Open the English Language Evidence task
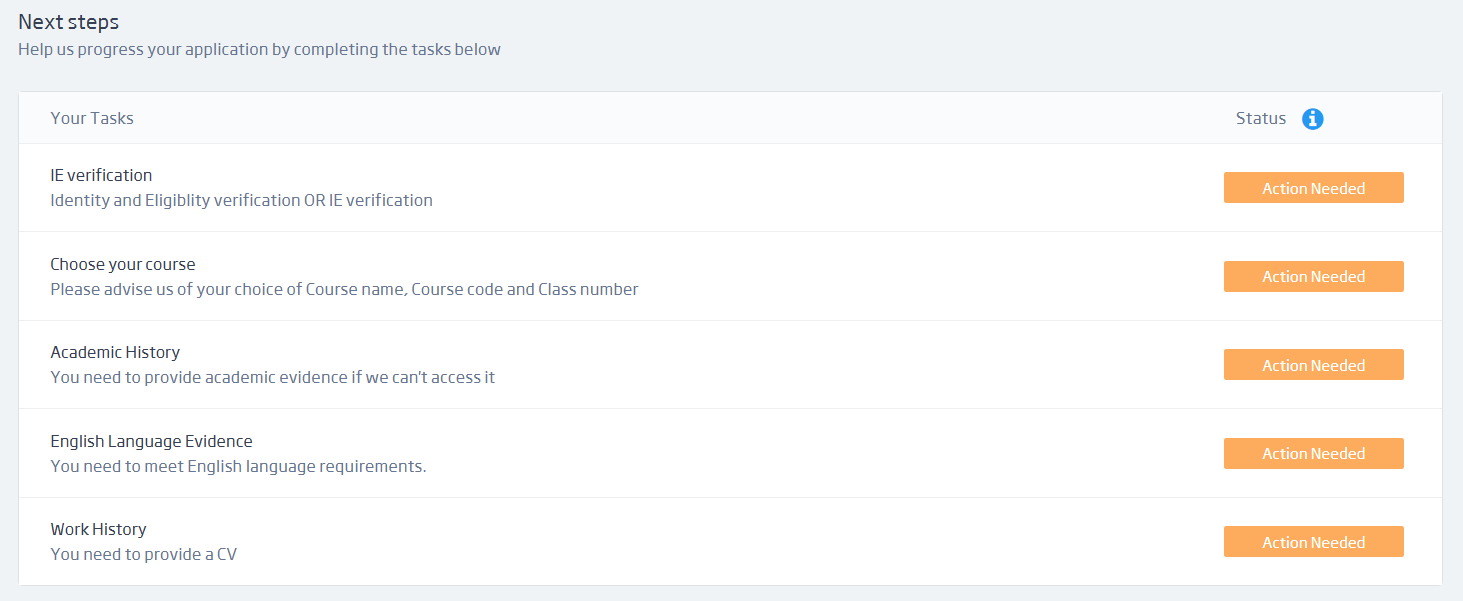This screenshot has height=601, width=1463. click(x=151, y=441)
